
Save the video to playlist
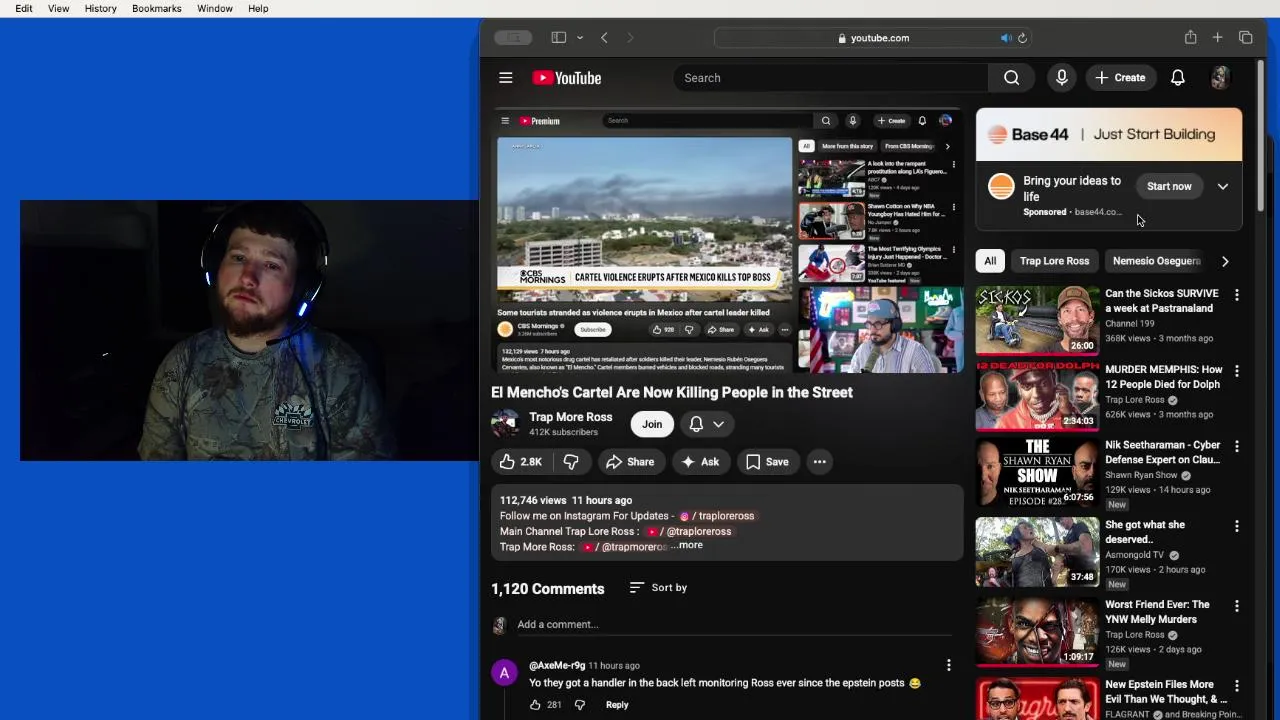coord(767,462)
